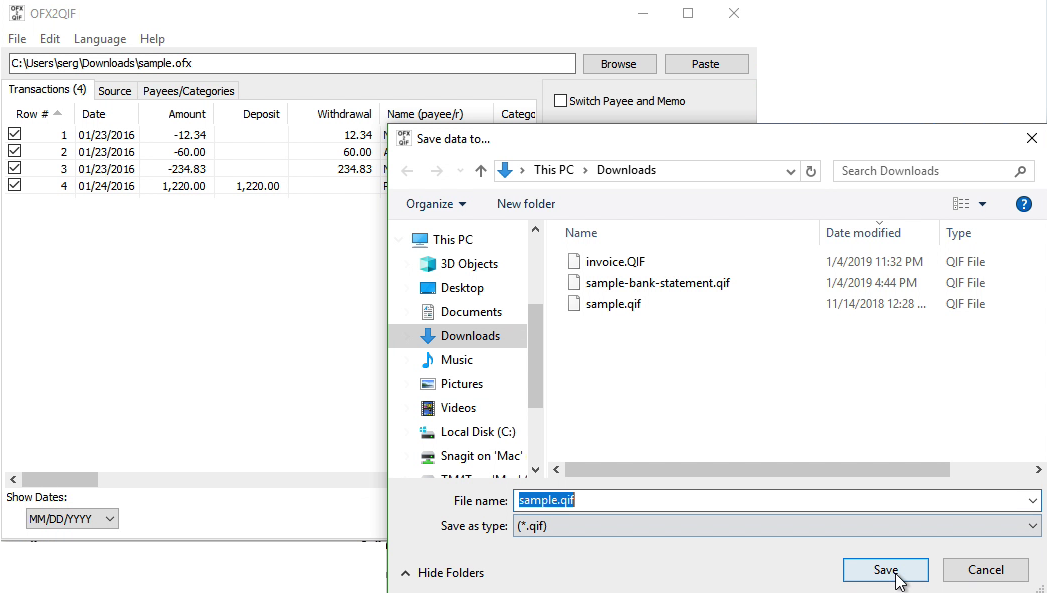The width and height of the screenshot is (1047, 593).
Task: Open the Language menu
Action: [100, 39]
